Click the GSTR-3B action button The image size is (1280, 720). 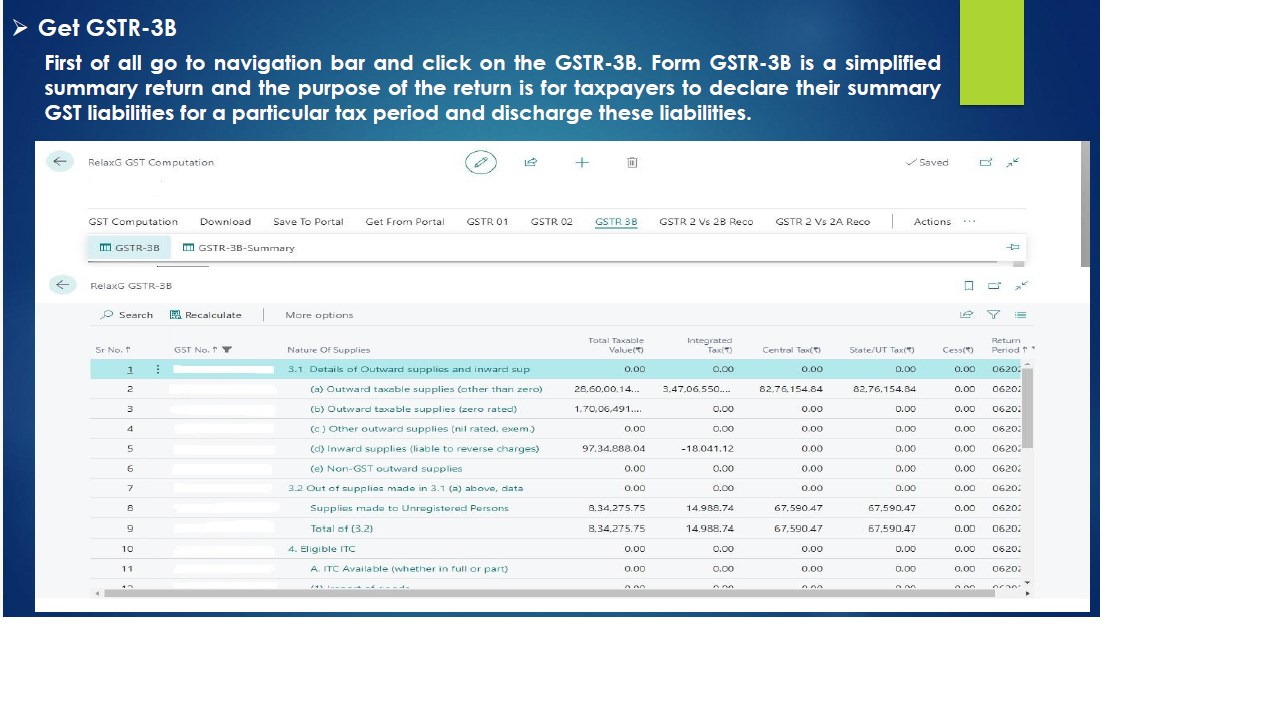pos(129,248)
